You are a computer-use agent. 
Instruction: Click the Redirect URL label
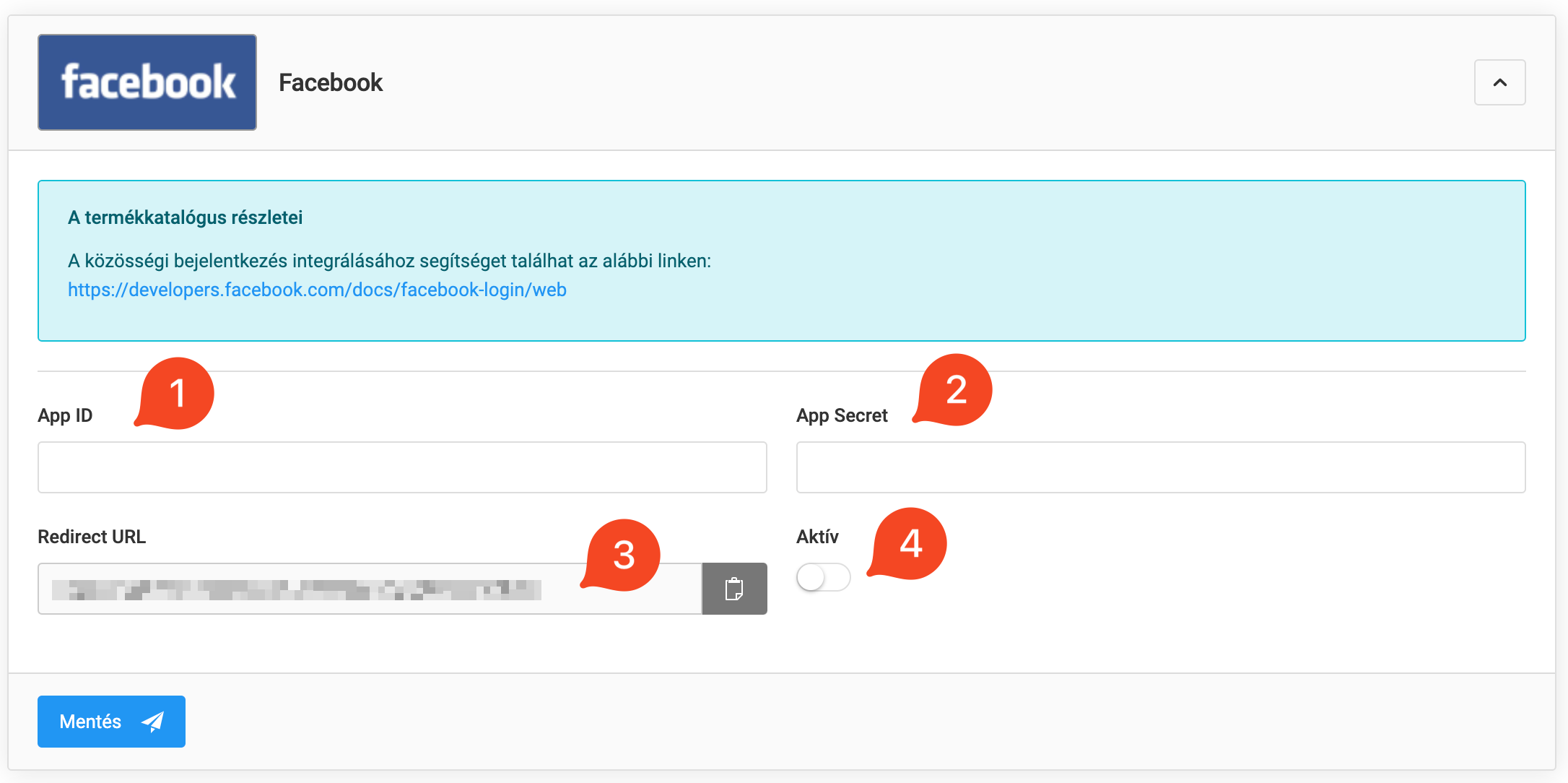(92, 537)
